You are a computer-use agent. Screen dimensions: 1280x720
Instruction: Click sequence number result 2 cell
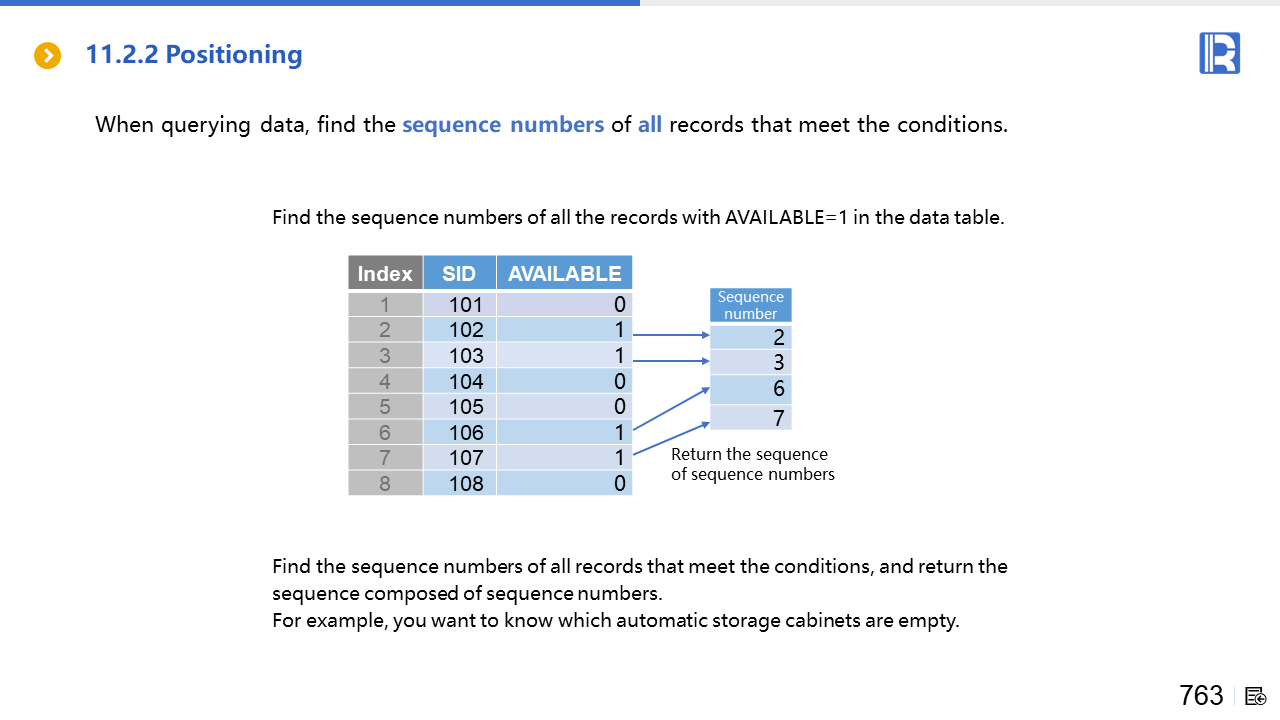tap(751, 337)
